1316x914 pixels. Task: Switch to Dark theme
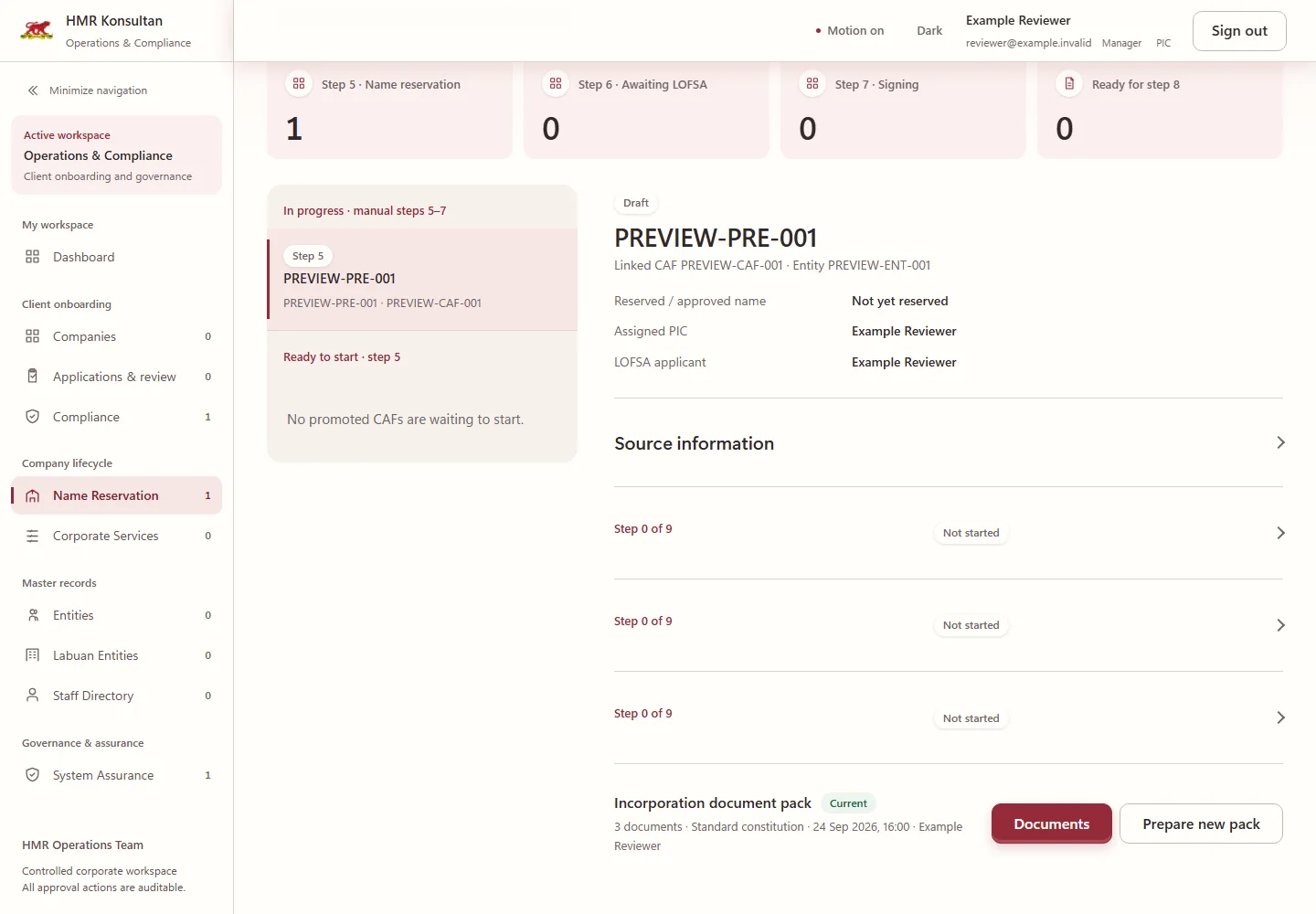(929, 30)
